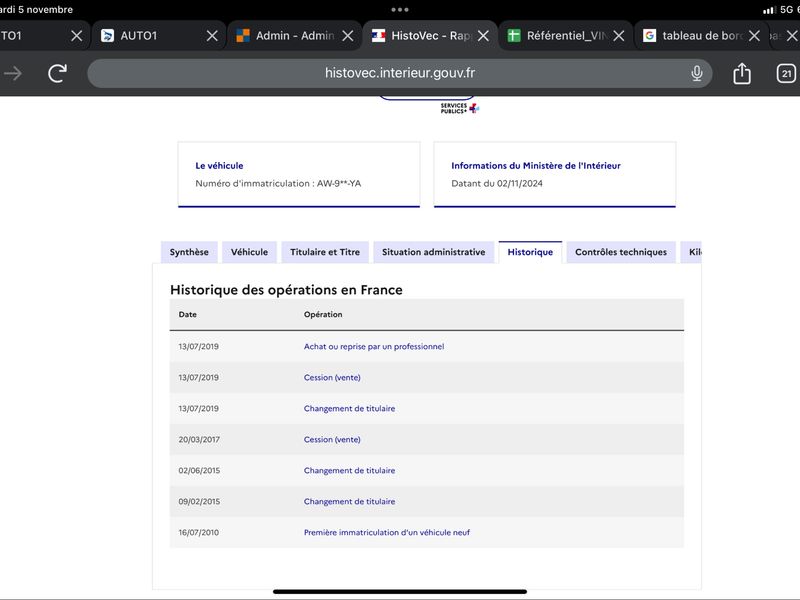Click the AUTO1 tab favicon
Viewport: 800px width, 600px height.
click(107, 36)
